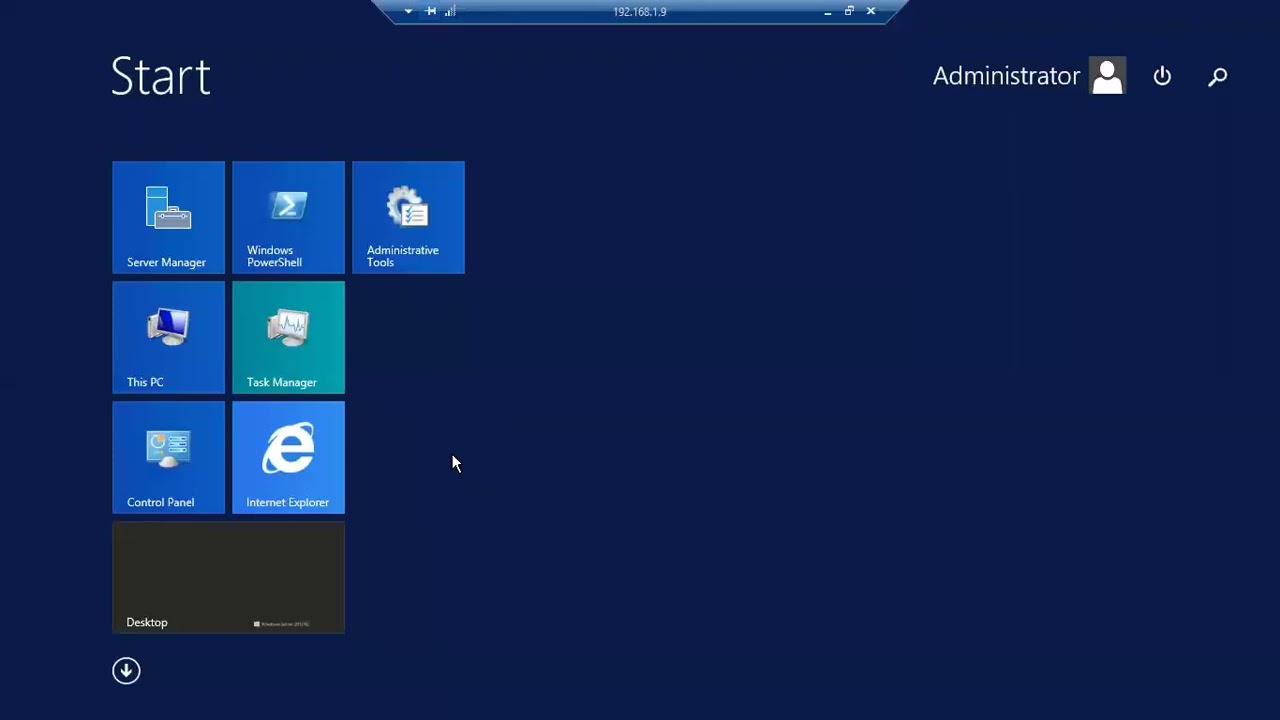The image size is (1280, 720).
Task: Toggle the connection bar pin icon
Action: (x=431, y=11)
